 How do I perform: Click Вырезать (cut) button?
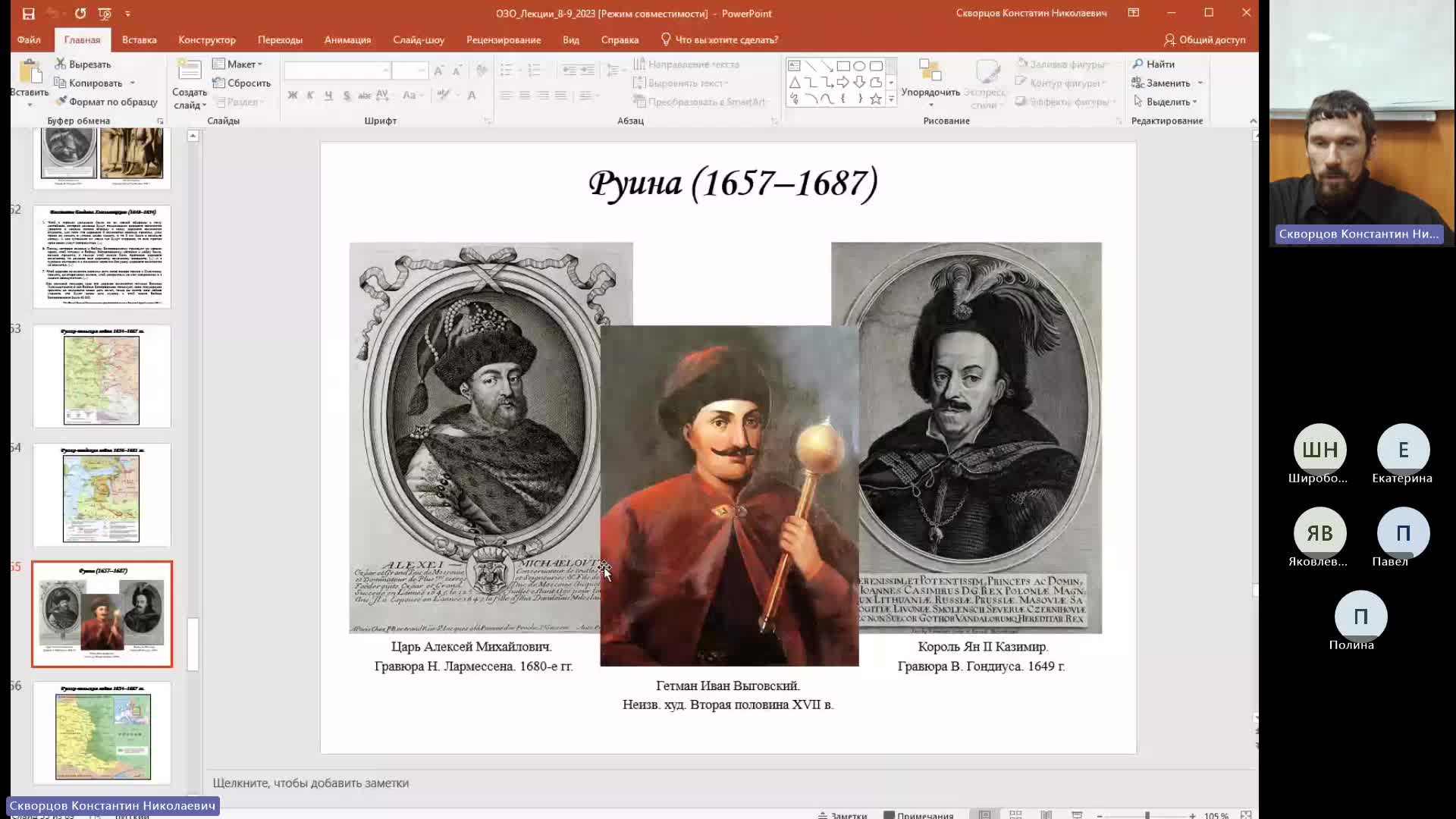tap(83, 64)
